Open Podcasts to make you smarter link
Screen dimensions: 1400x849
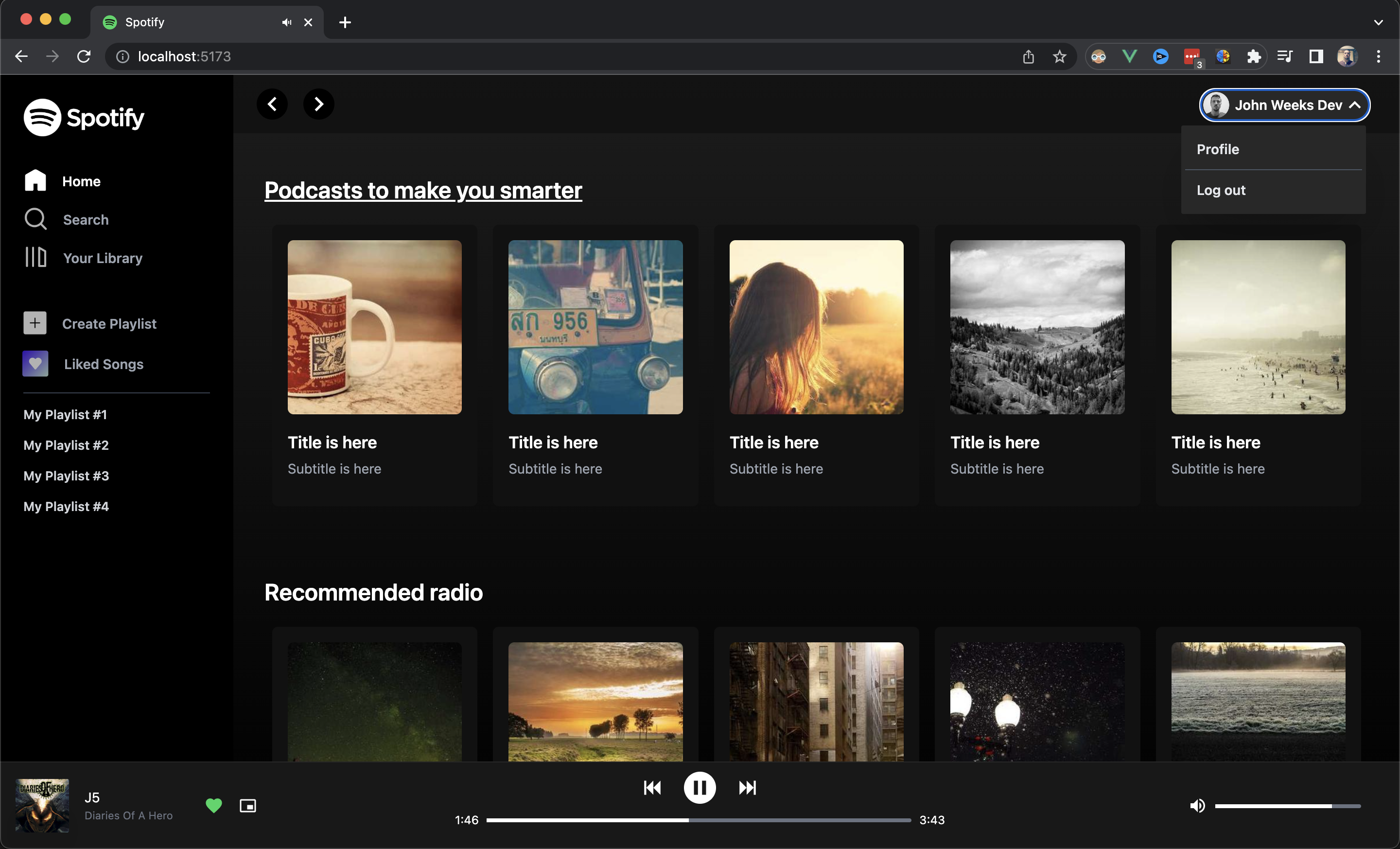click(423, 191)
